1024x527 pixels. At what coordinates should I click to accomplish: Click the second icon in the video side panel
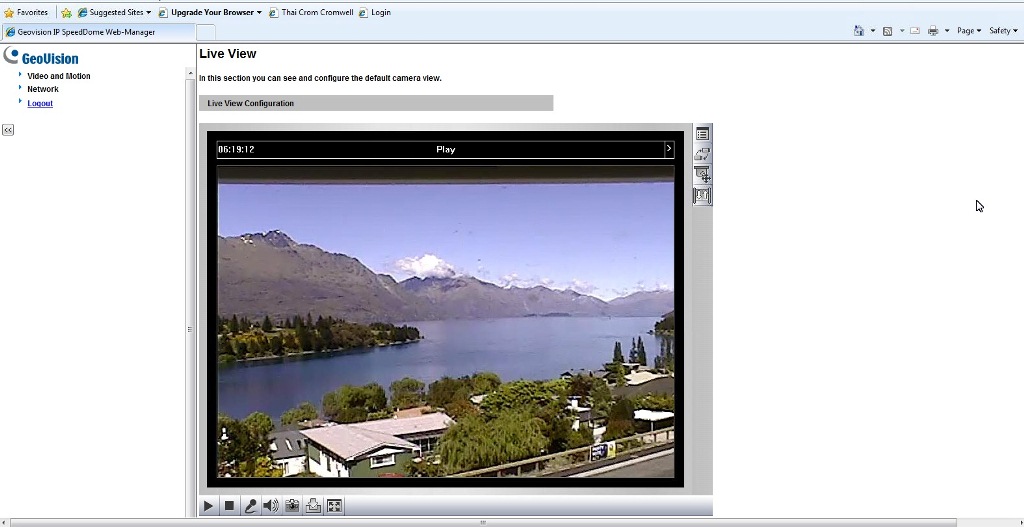tap(702, 155)
